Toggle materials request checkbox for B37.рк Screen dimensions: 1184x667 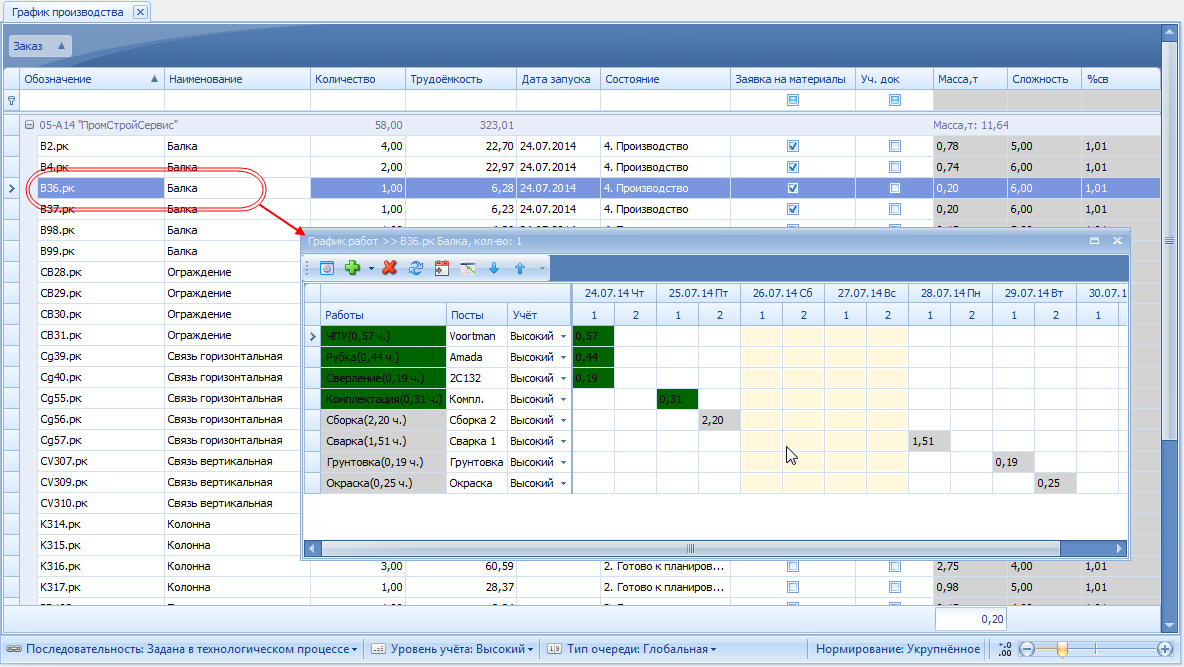793,209
